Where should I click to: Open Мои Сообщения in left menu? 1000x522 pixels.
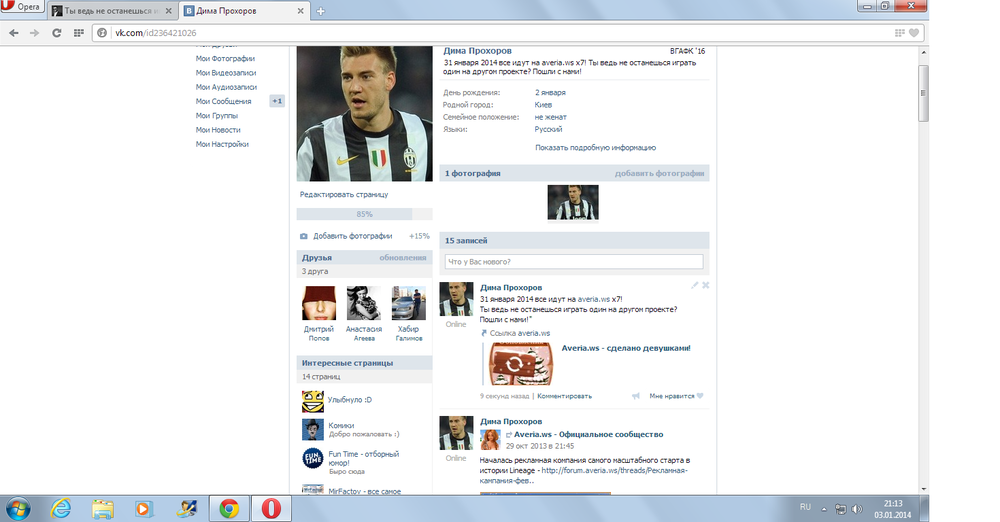224,101
